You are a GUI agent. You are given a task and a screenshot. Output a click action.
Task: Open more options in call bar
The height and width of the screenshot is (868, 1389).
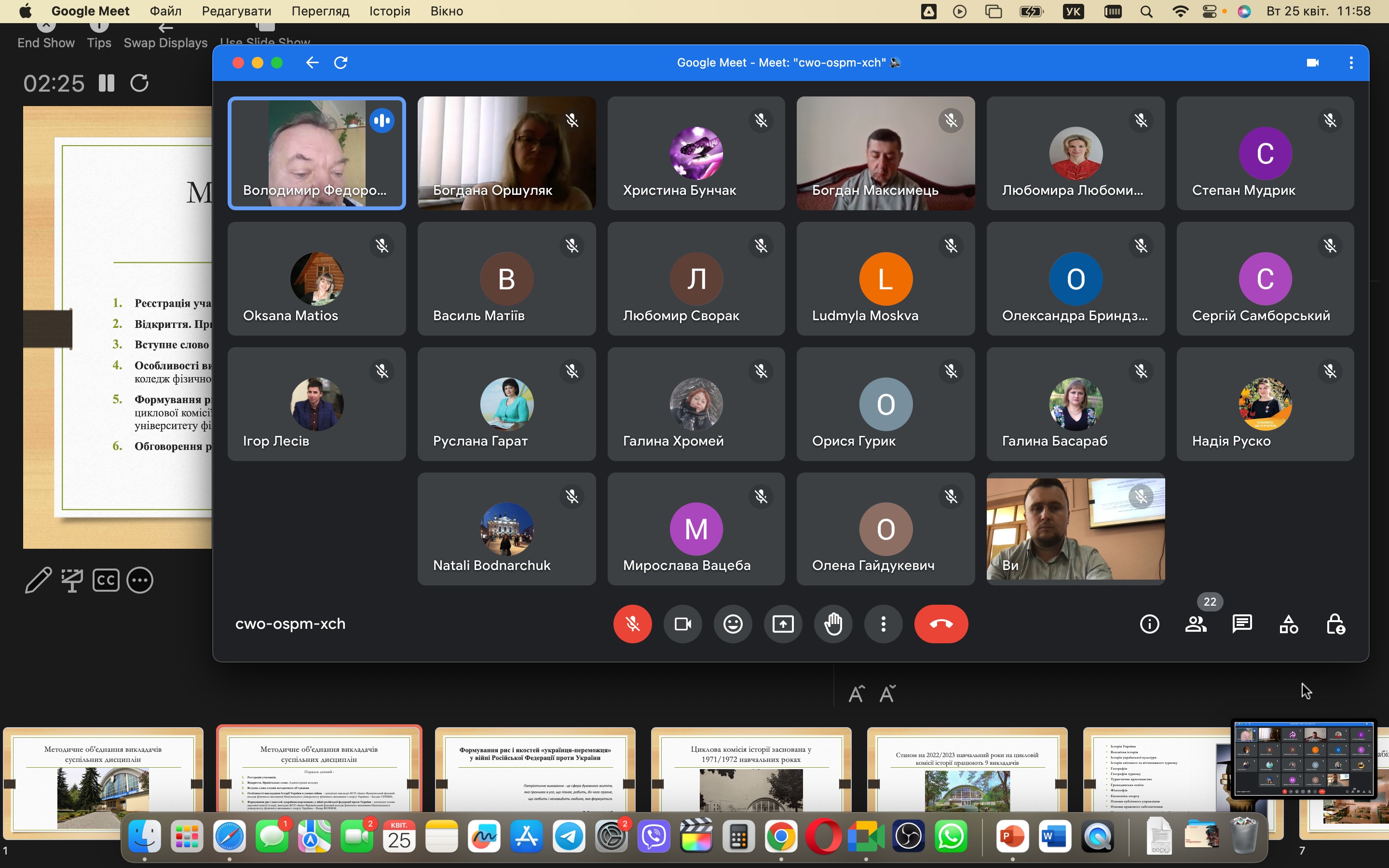[884, 624]
